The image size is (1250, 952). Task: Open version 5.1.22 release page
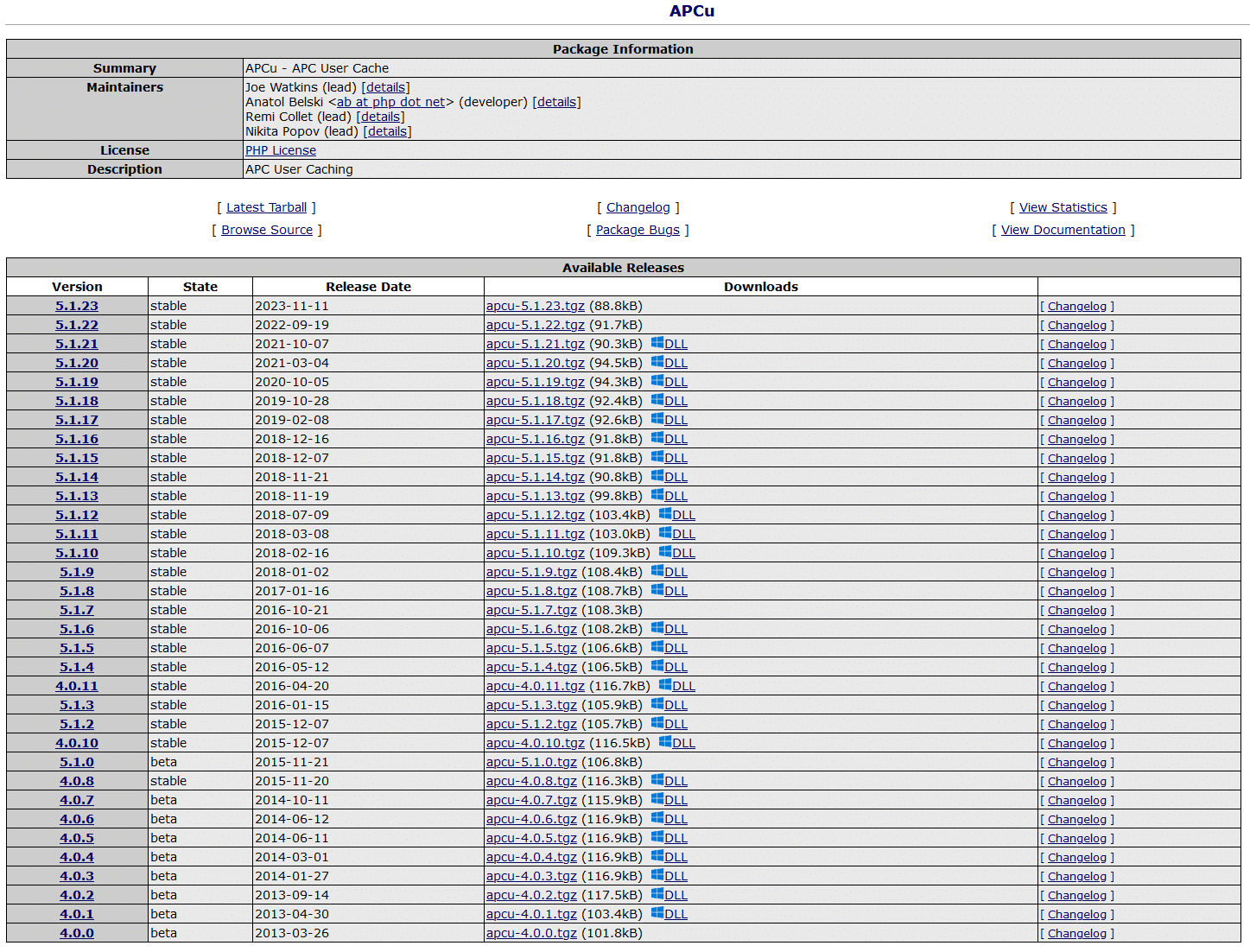coord(77,325)
